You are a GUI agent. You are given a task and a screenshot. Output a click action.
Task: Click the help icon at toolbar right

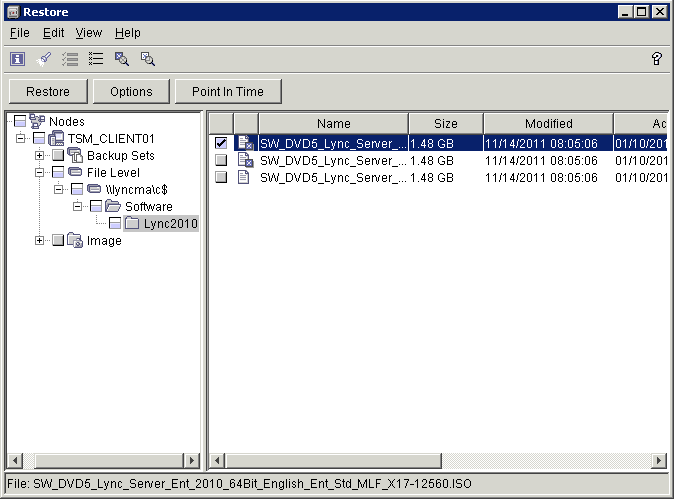click(657, 59)
